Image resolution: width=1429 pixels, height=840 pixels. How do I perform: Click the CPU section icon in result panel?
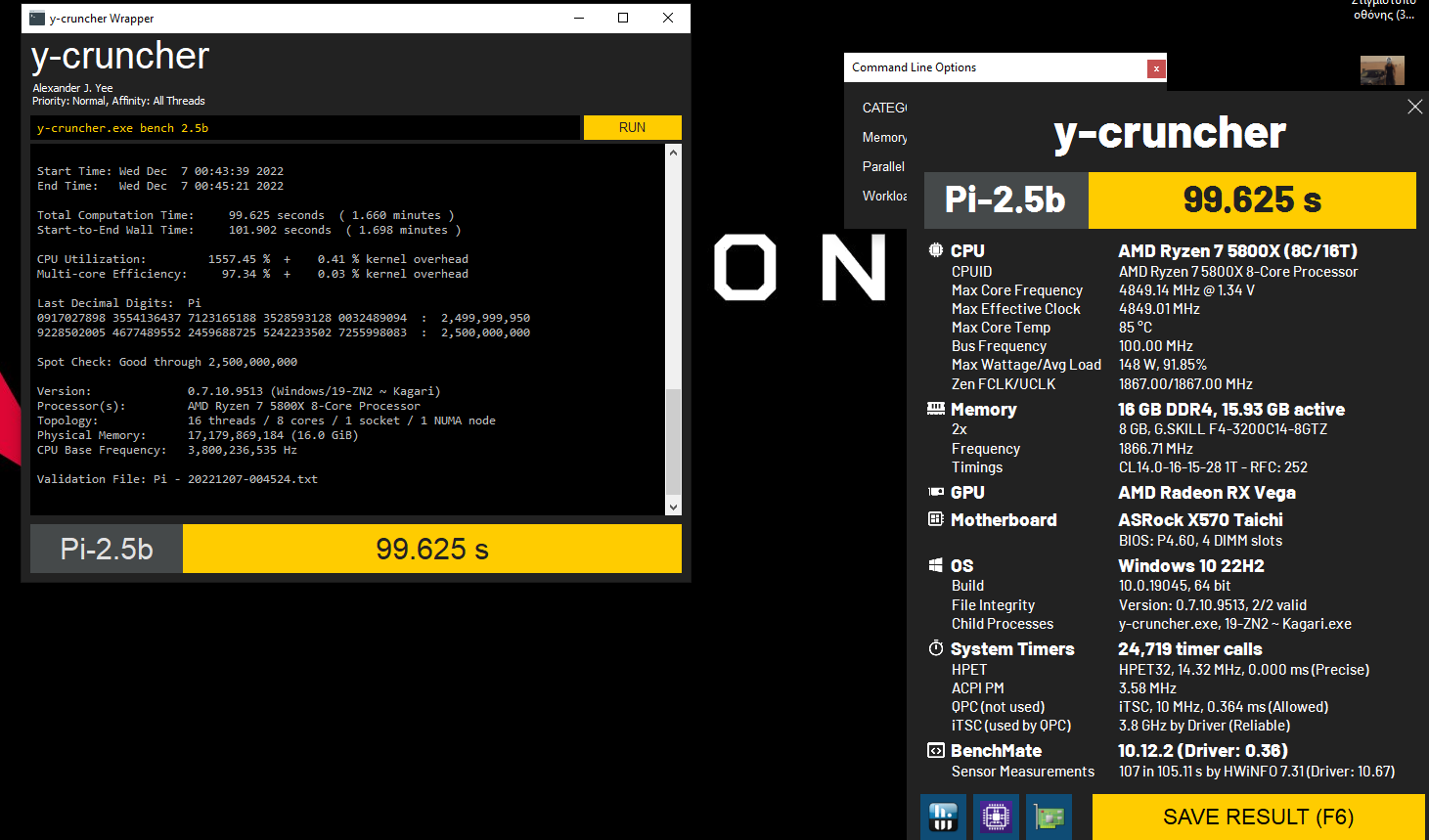point(936,250)
